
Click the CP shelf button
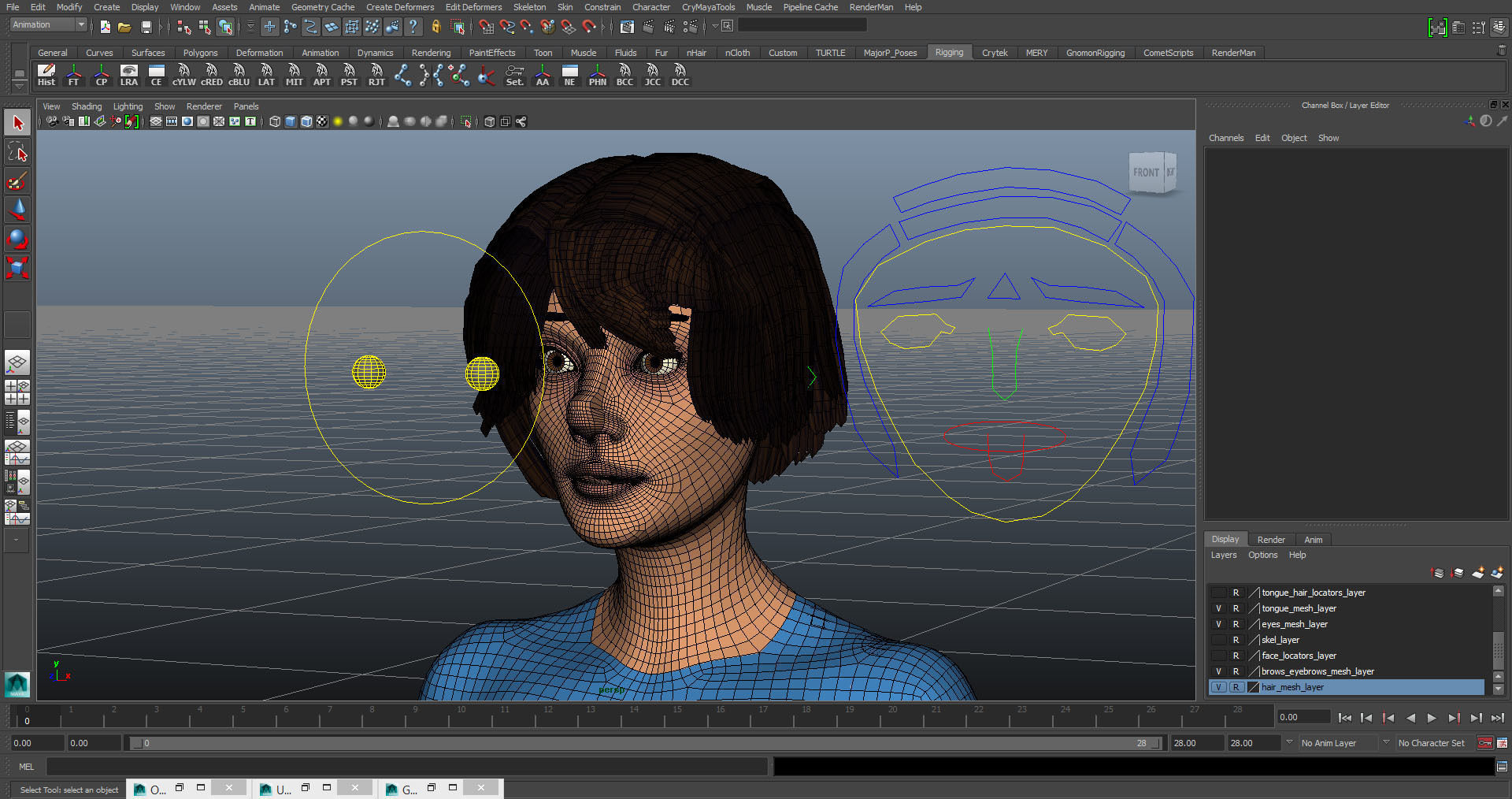click(x=102, y=76)
